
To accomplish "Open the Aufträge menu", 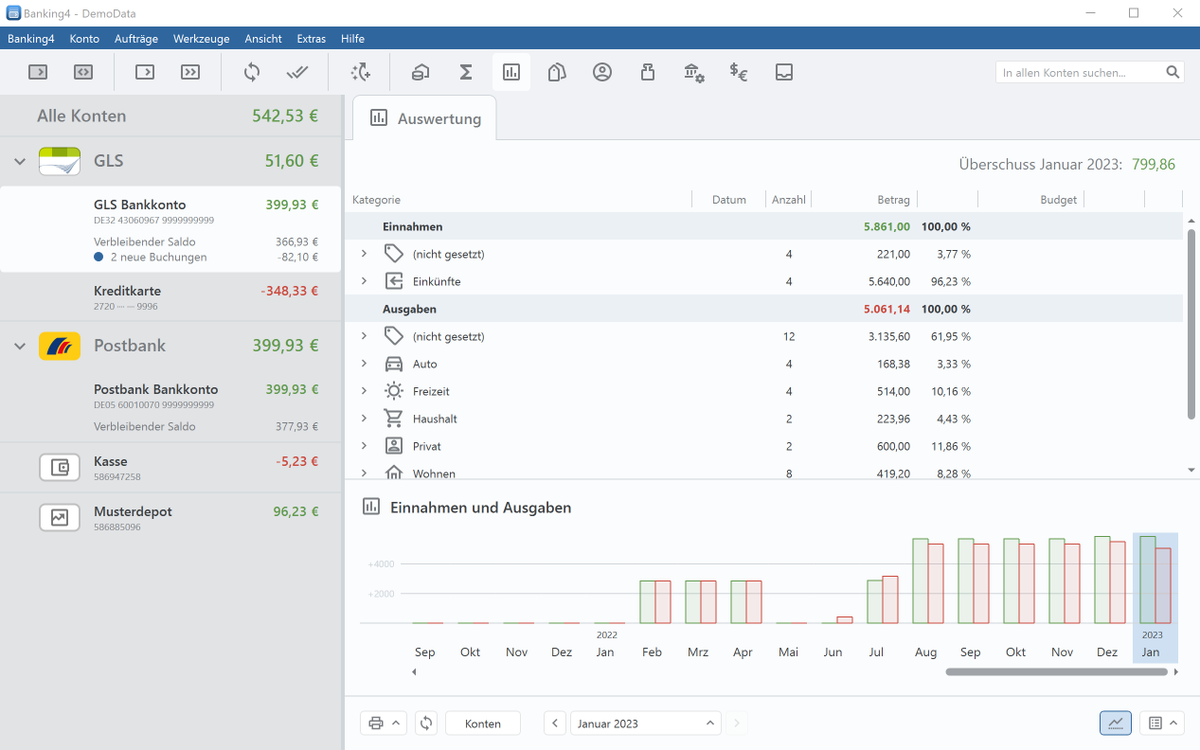I will point(136,38).
